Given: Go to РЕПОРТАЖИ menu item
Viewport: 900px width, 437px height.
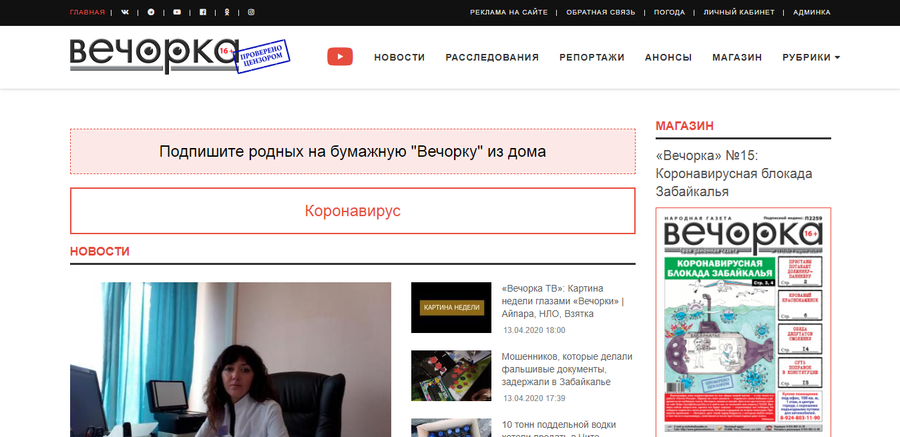Looking at the screenshot, I should (592, 57).
